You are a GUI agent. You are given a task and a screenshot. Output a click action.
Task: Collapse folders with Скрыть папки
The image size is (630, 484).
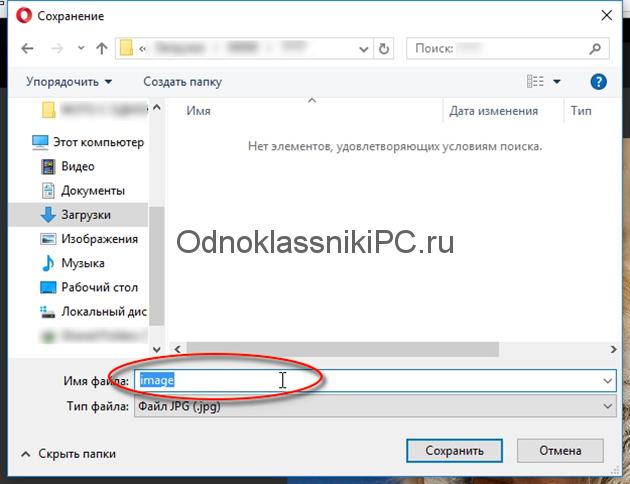[68, 454]
